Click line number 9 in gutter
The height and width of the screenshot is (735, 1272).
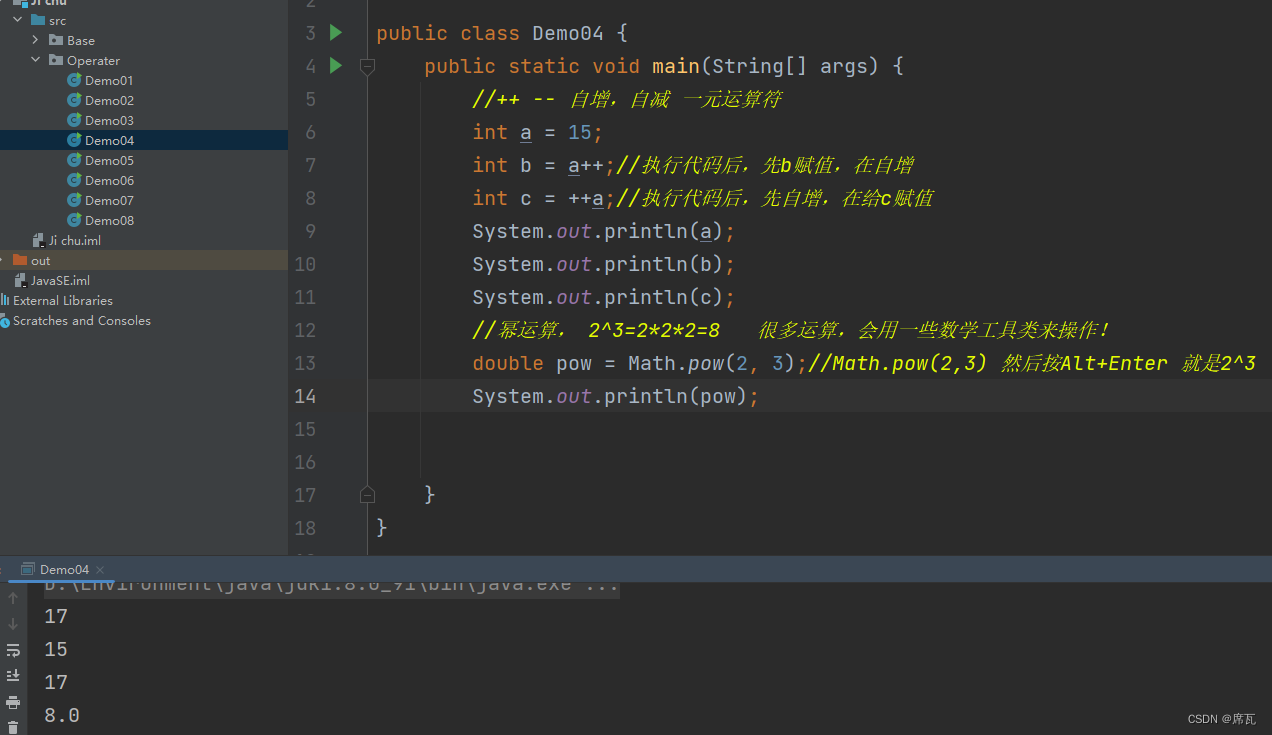310,231
